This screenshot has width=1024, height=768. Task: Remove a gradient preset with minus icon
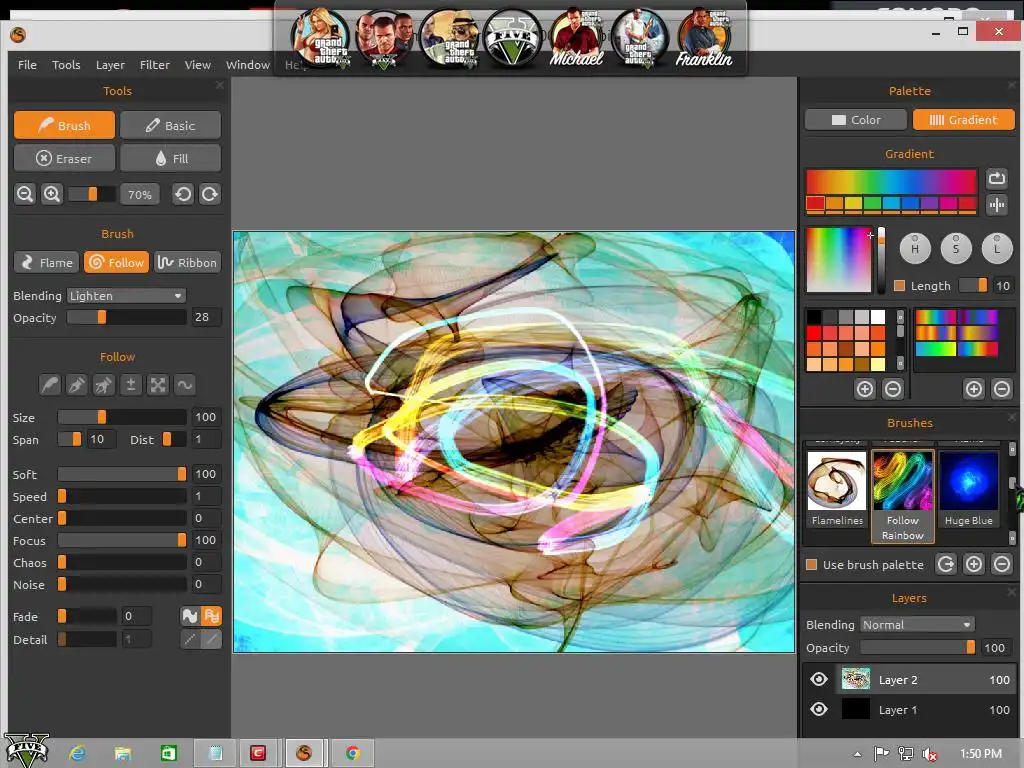1001,389
